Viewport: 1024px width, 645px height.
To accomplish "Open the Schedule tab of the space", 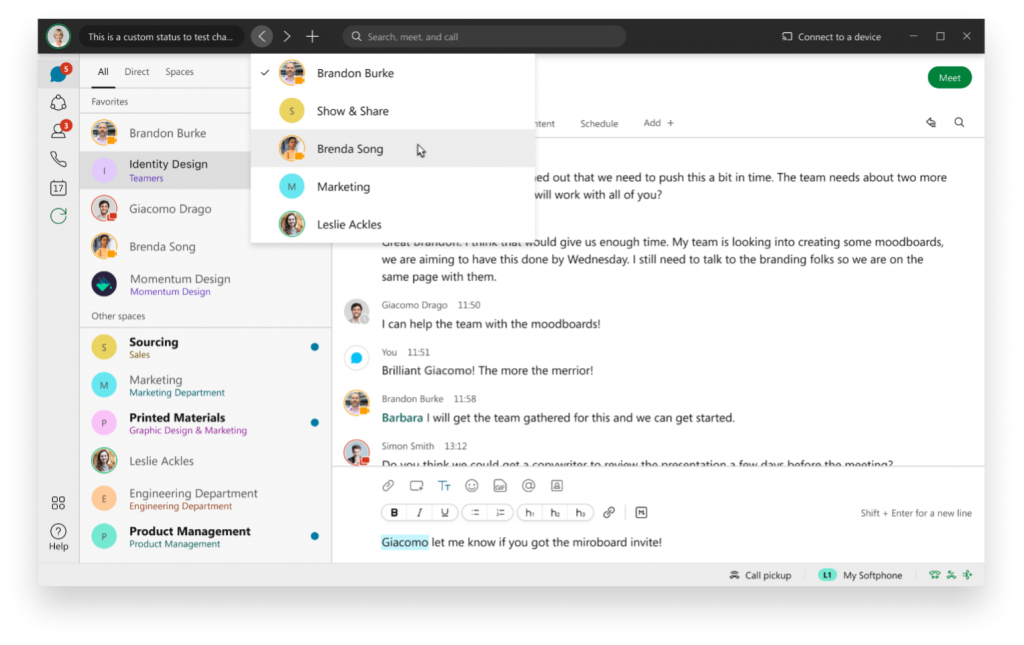I will (x=599, y=123).
